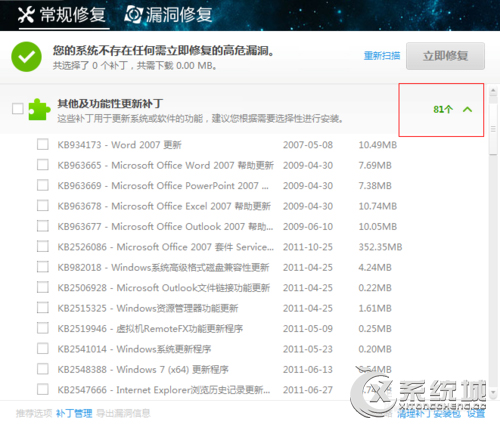500x425 pixels.
Task: Click the patch name KB963669 - Microsoft Office PowerPoint 2007
Action: coord(163,186)
